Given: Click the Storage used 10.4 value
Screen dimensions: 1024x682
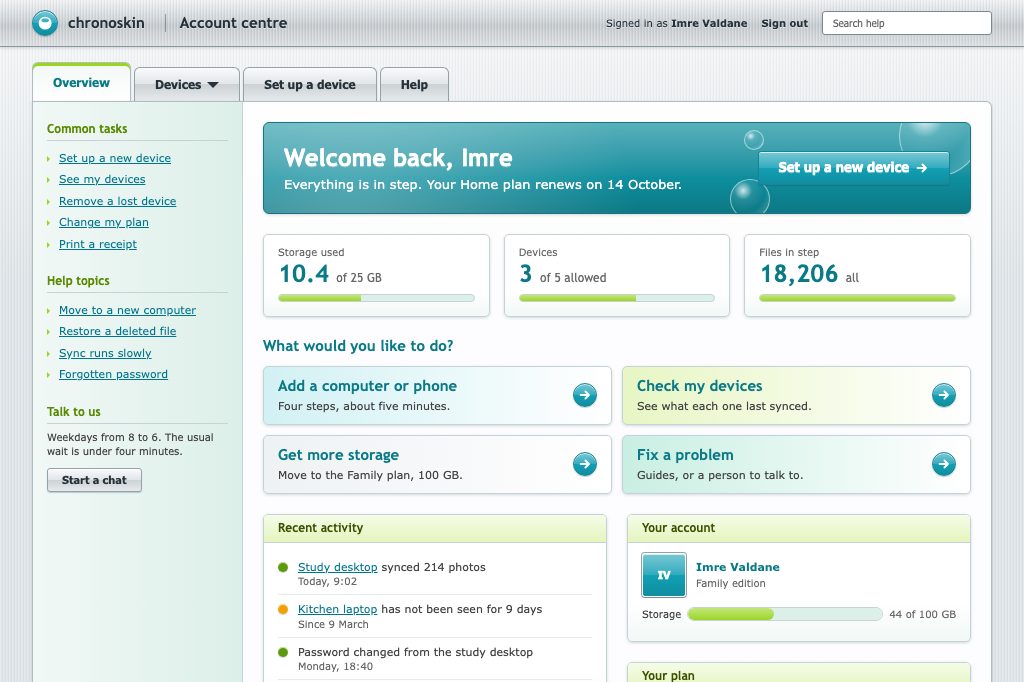Looking at the screenshot, I should point(304,274).
